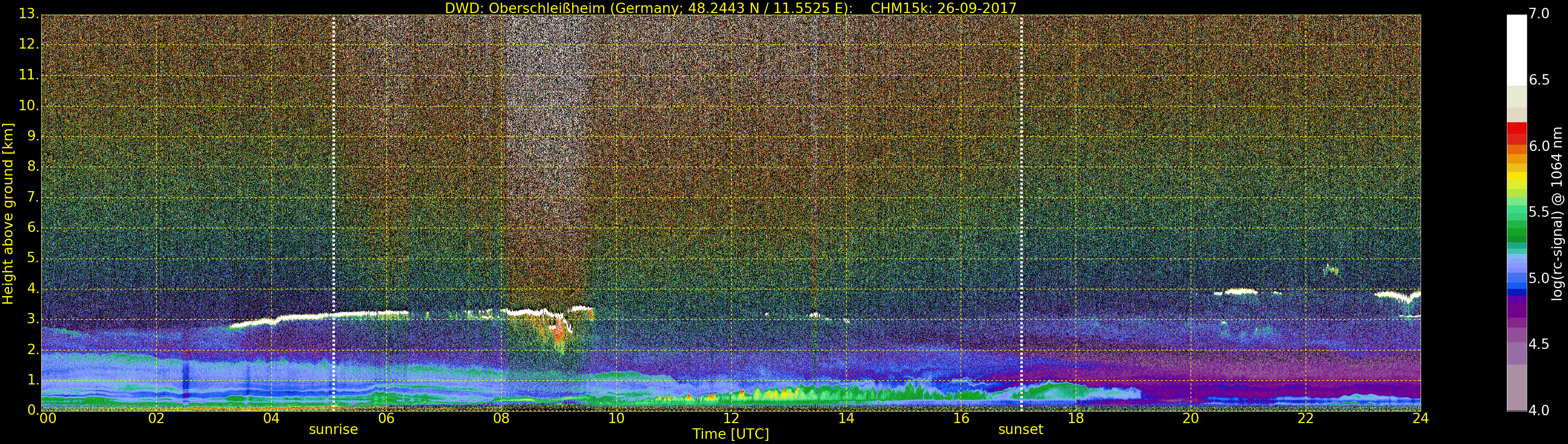
Task: Click the x-axis tick label '20'
Action: pyautogui.click(x=1191, y=418)
